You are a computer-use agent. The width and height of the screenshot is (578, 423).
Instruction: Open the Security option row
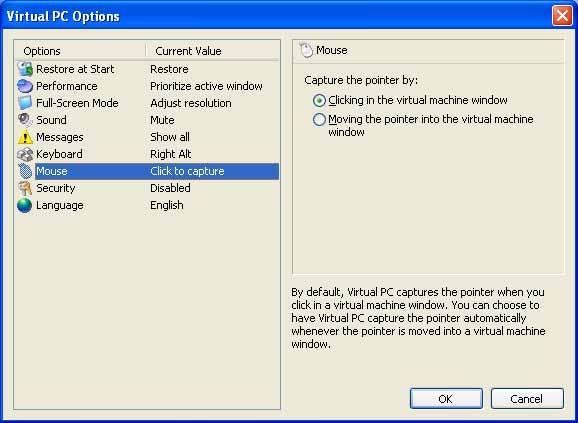147,188
